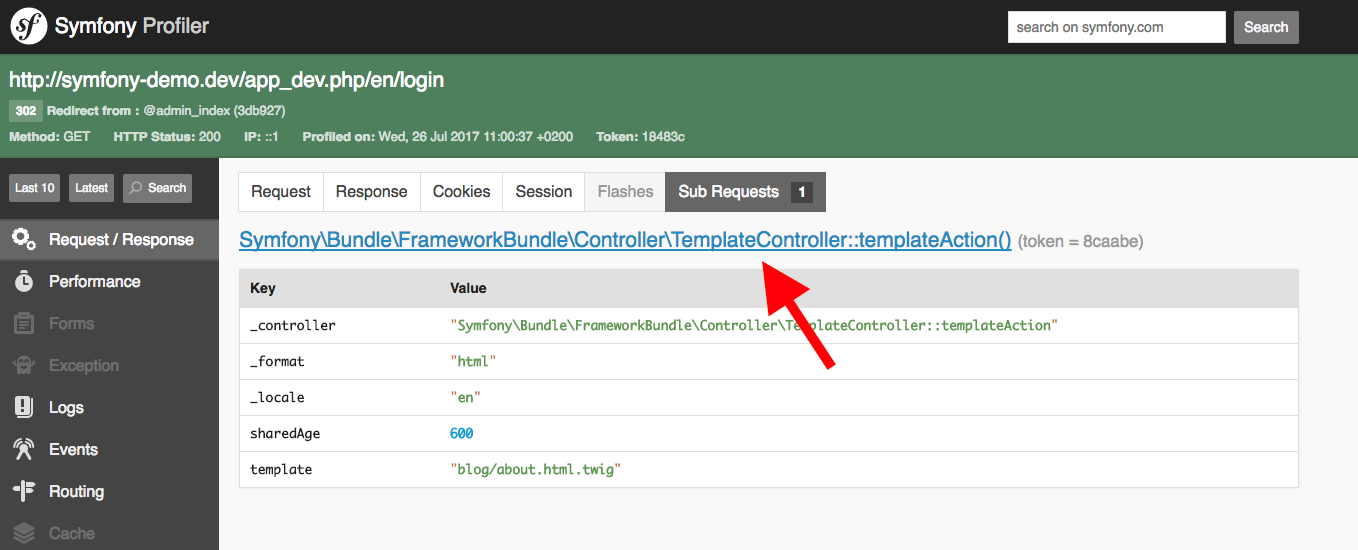Click the "en" value
The width and height of the screenshot is (1358, 550).
click(x=465, y=398)
